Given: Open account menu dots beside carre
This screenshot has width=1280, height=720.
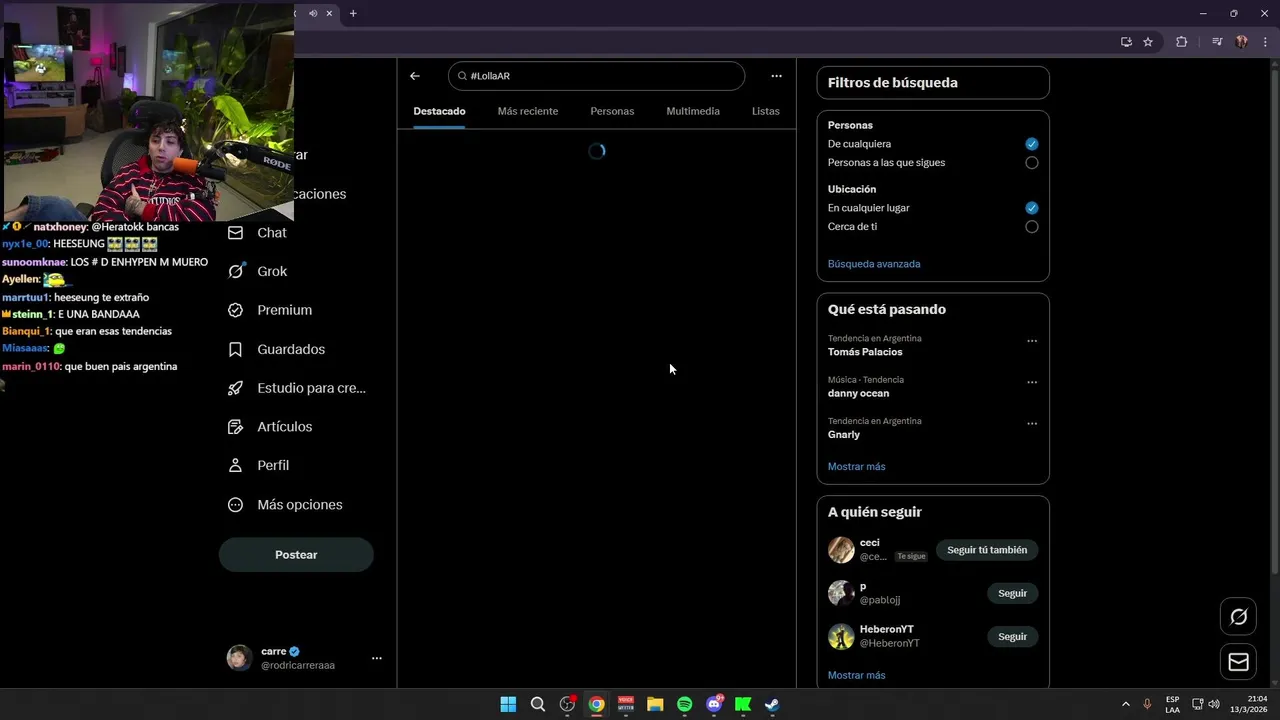Looking at the screenshot, I should [x=377, y=658].
